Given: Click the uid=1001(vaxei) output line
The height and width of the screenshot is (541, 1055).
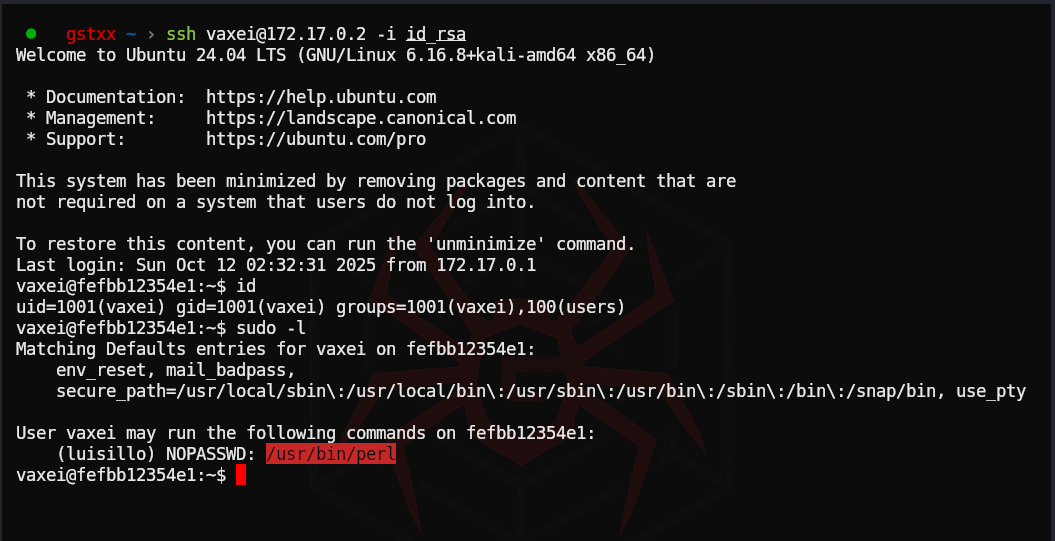Looking at the screenshot, I should [320, 307].
